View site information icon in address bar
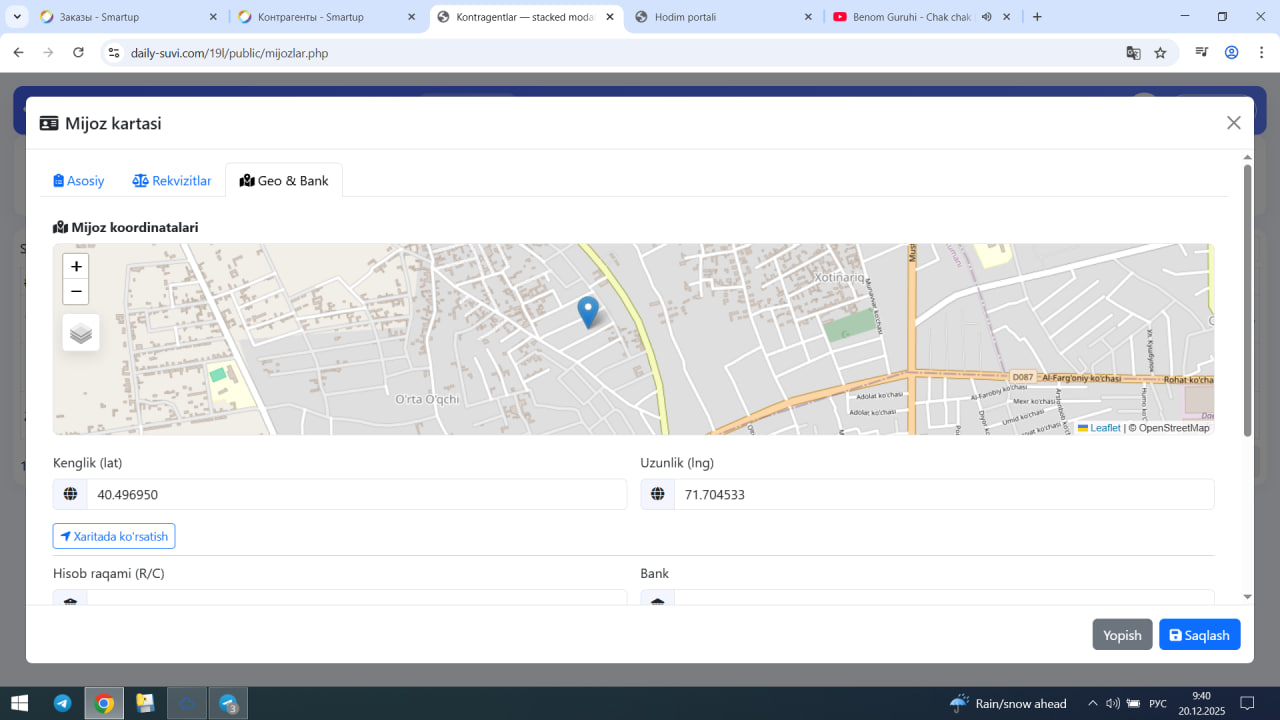The image size is (1280, 720). tap(114, 53)
